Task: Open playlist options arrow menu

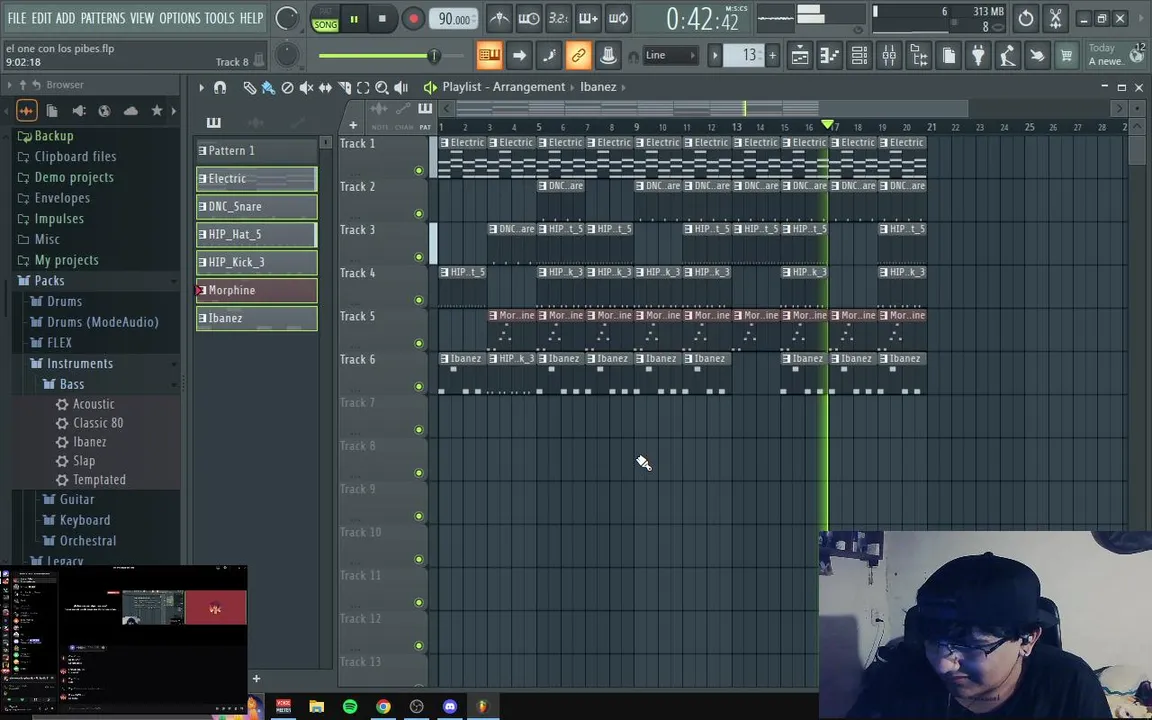Action: [x=201, y=87]
